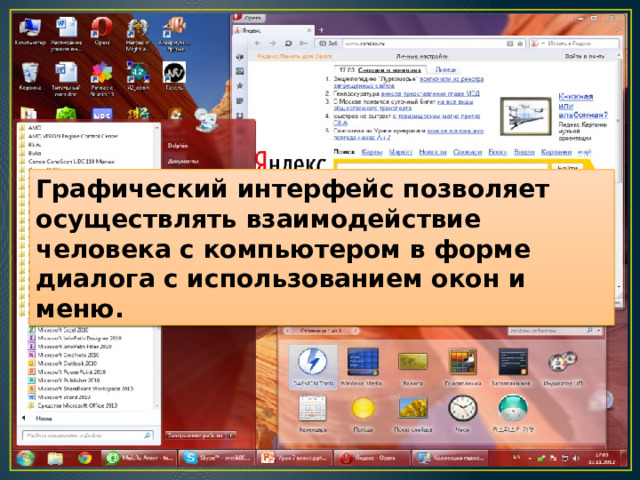Go to previous page of gadgets
The image size is (640, 480).
(x=287, y=331)
